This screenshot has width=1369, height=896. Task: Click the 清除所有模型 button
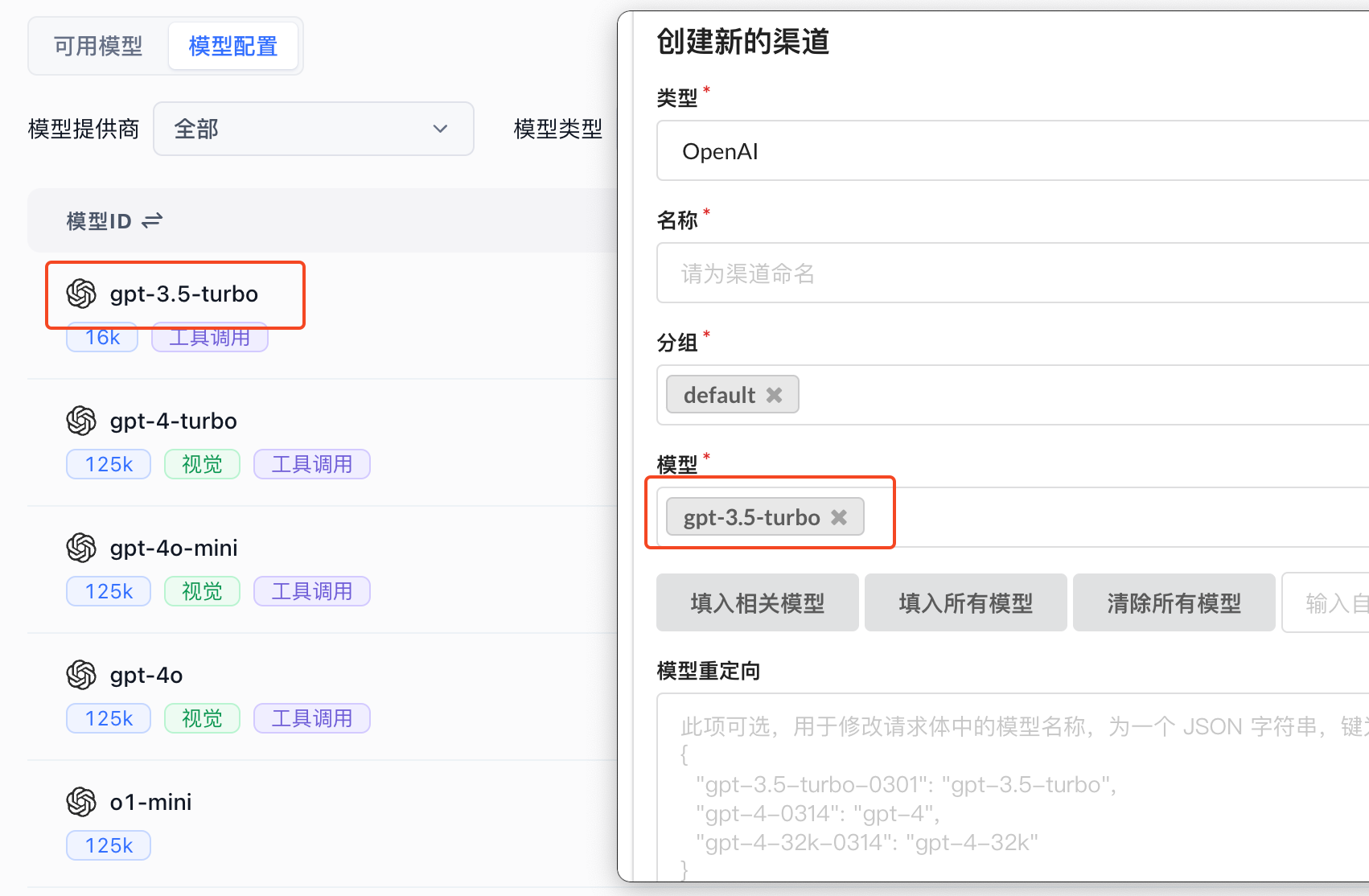point(1174,603)
